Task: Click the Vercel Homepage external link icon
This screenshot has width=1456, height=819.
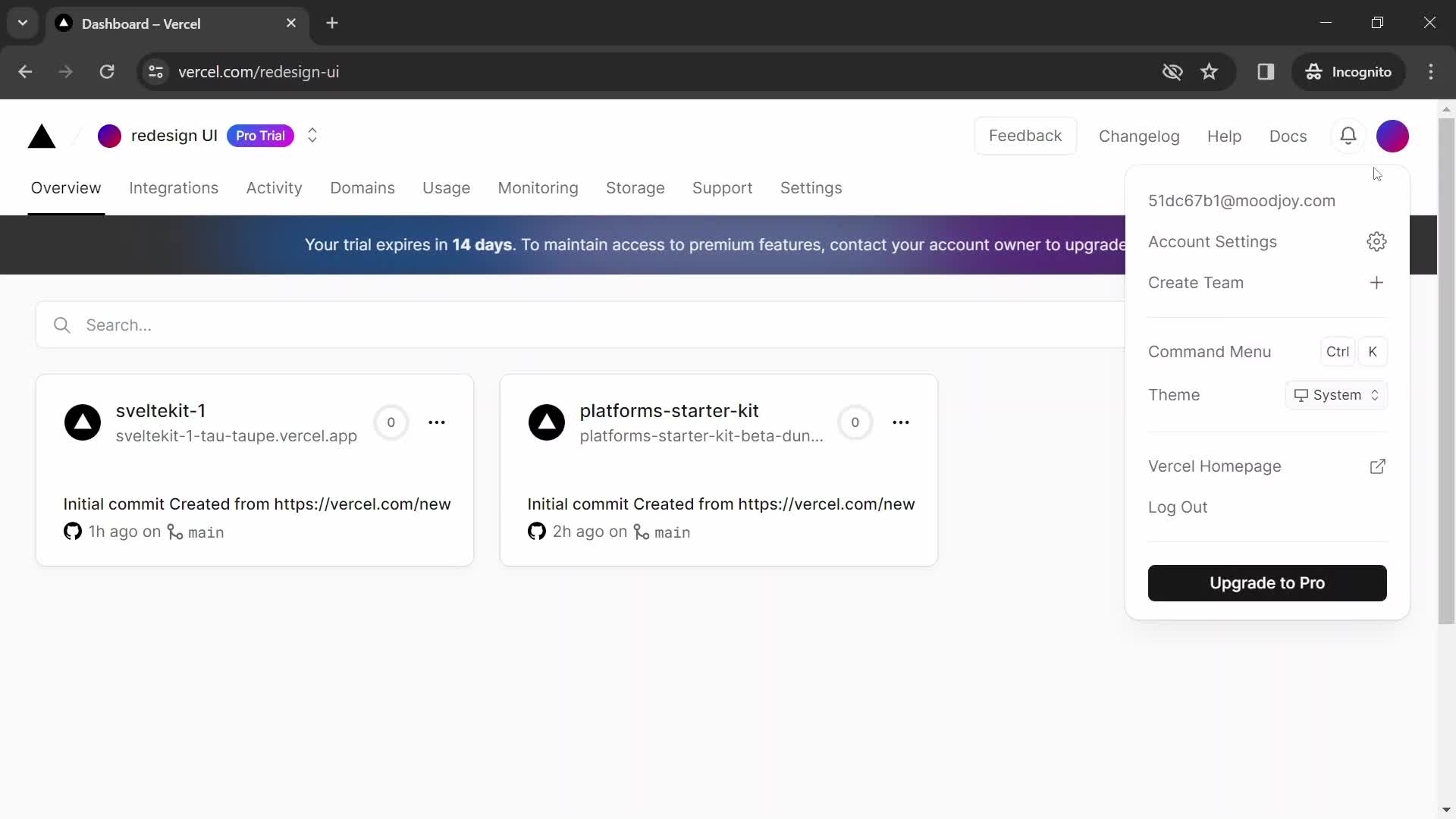Action: 1377,466
